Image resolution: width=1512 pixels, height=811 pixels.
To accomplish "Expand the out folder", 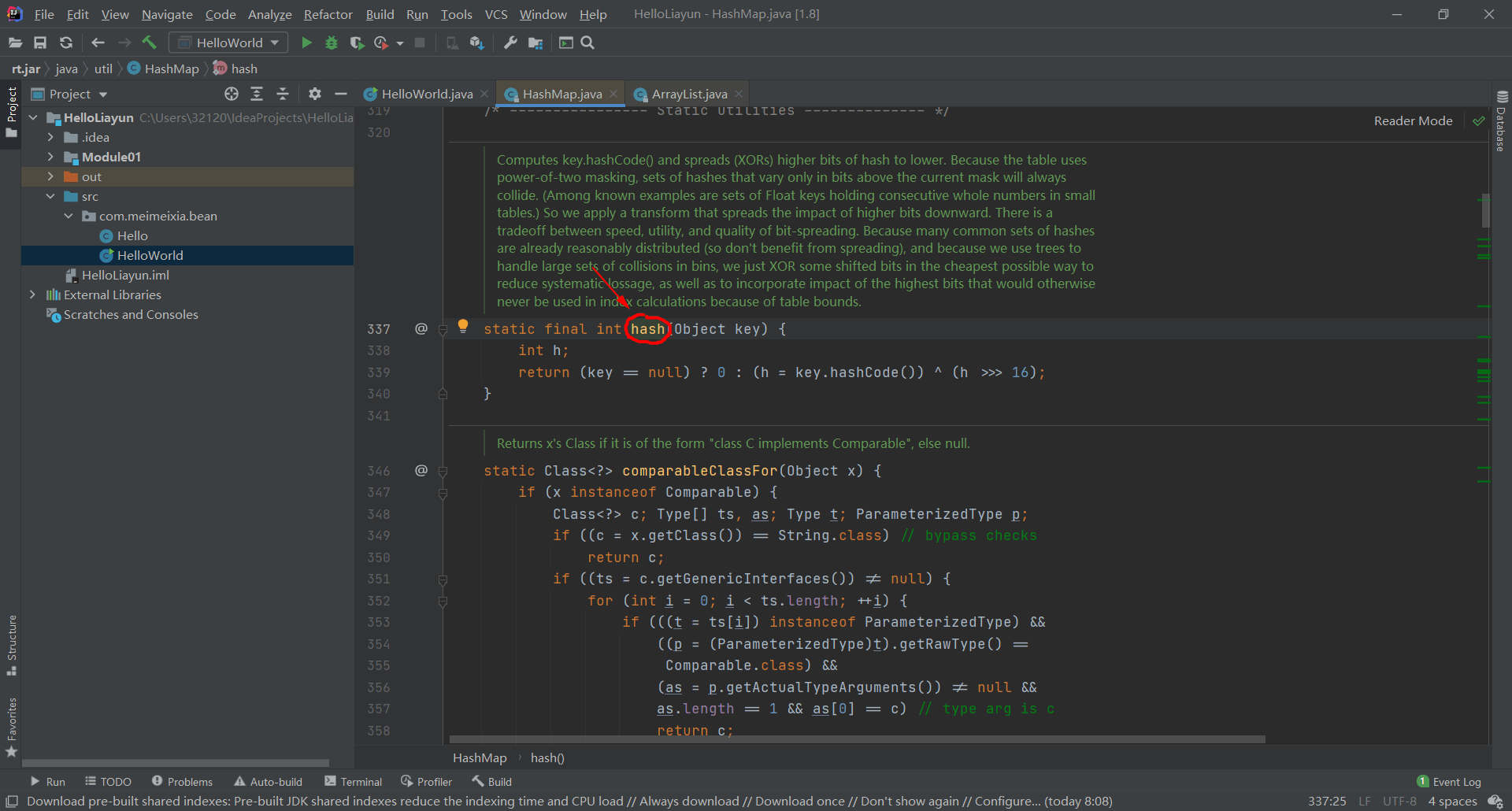I will [x=50, y=176].
